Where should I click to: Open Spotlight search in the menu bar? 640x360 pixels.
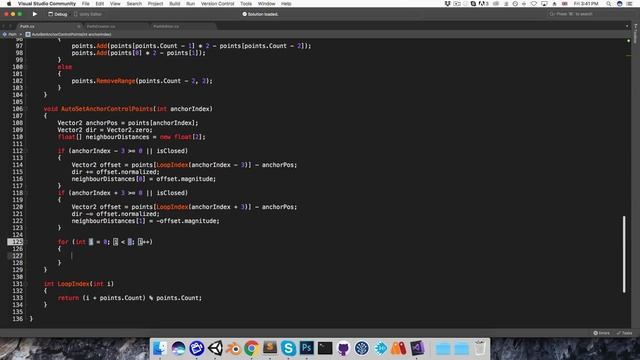pos(608,4)
